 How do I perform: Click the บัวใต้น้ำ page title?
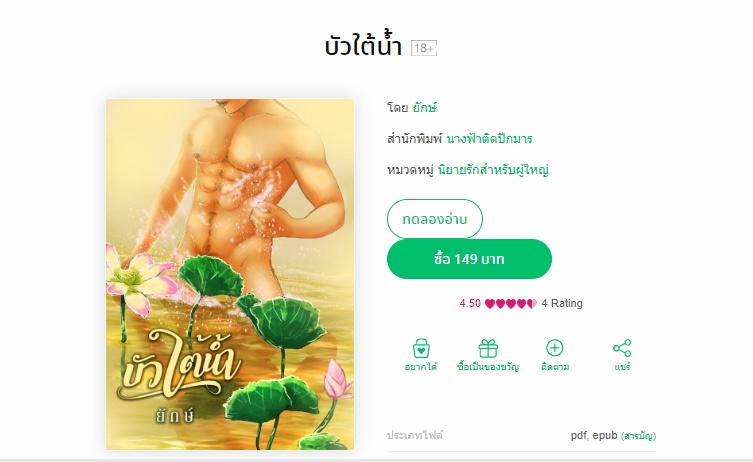[x=363, y=46]
